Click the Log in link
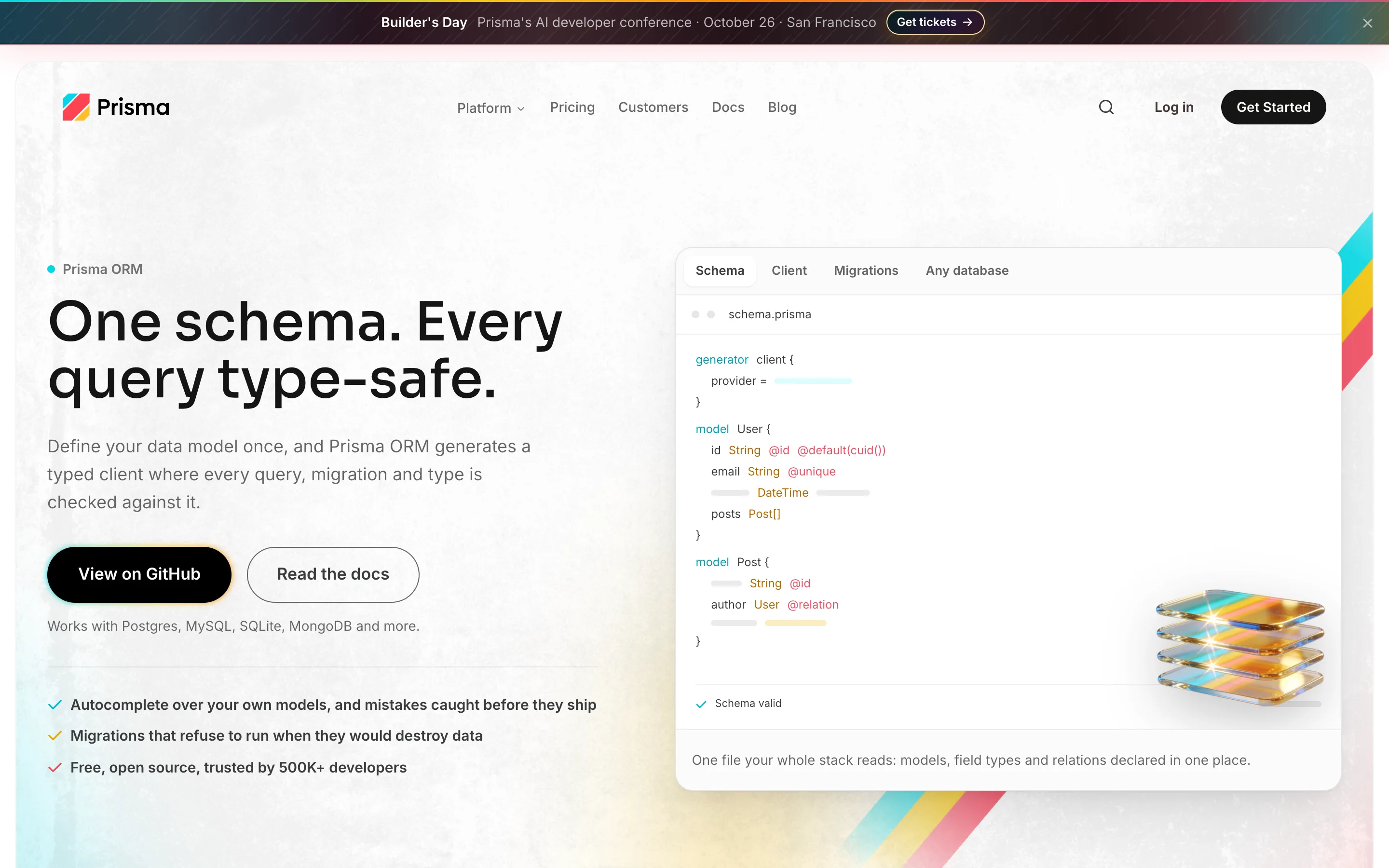 pos(1174,108)
